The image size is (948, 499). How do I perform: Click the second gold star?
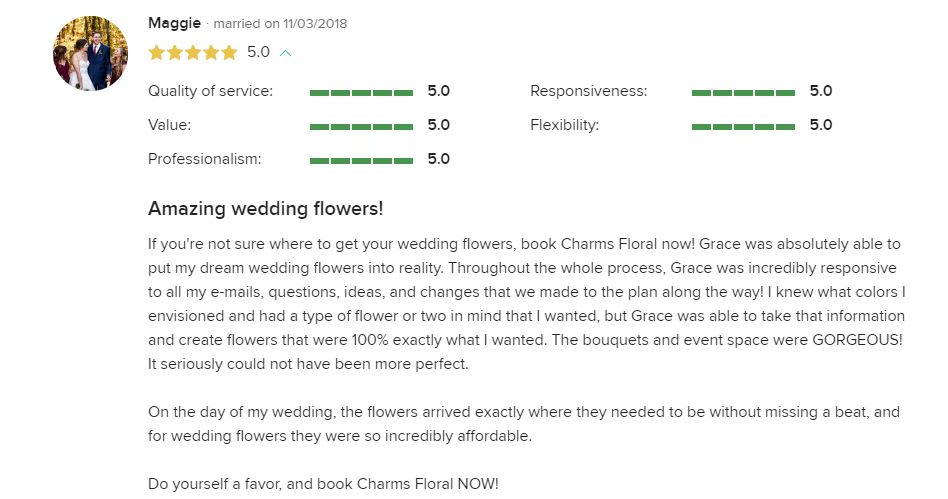174,52
